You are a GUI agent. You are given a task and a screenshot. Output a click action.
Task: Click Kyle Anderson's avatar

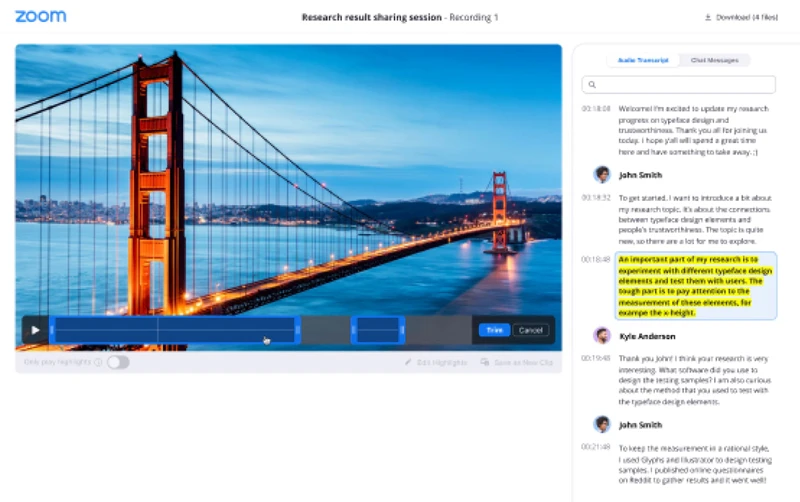click(602, 336)
